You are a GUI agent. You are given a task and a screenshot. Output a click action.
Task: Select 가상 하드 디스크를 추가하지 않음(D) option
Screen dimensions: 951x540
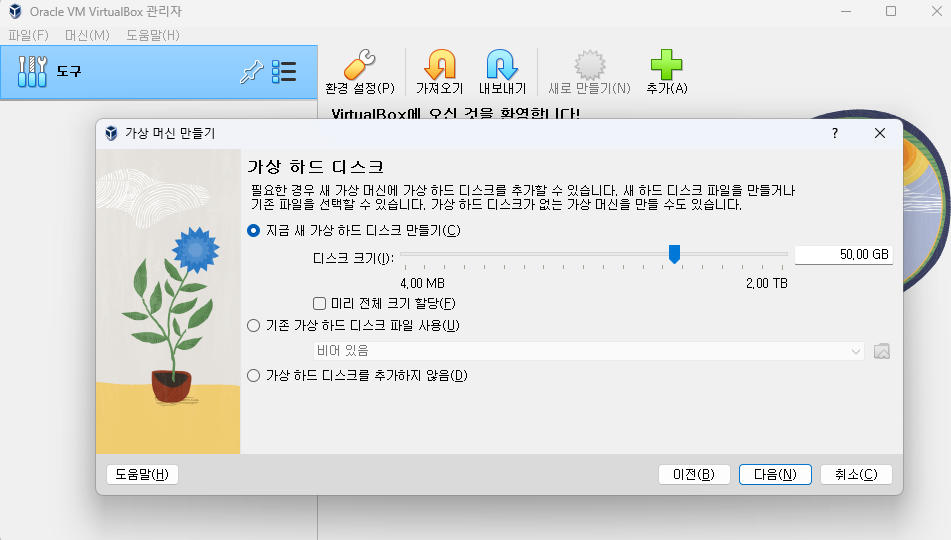tap(357, 376)
